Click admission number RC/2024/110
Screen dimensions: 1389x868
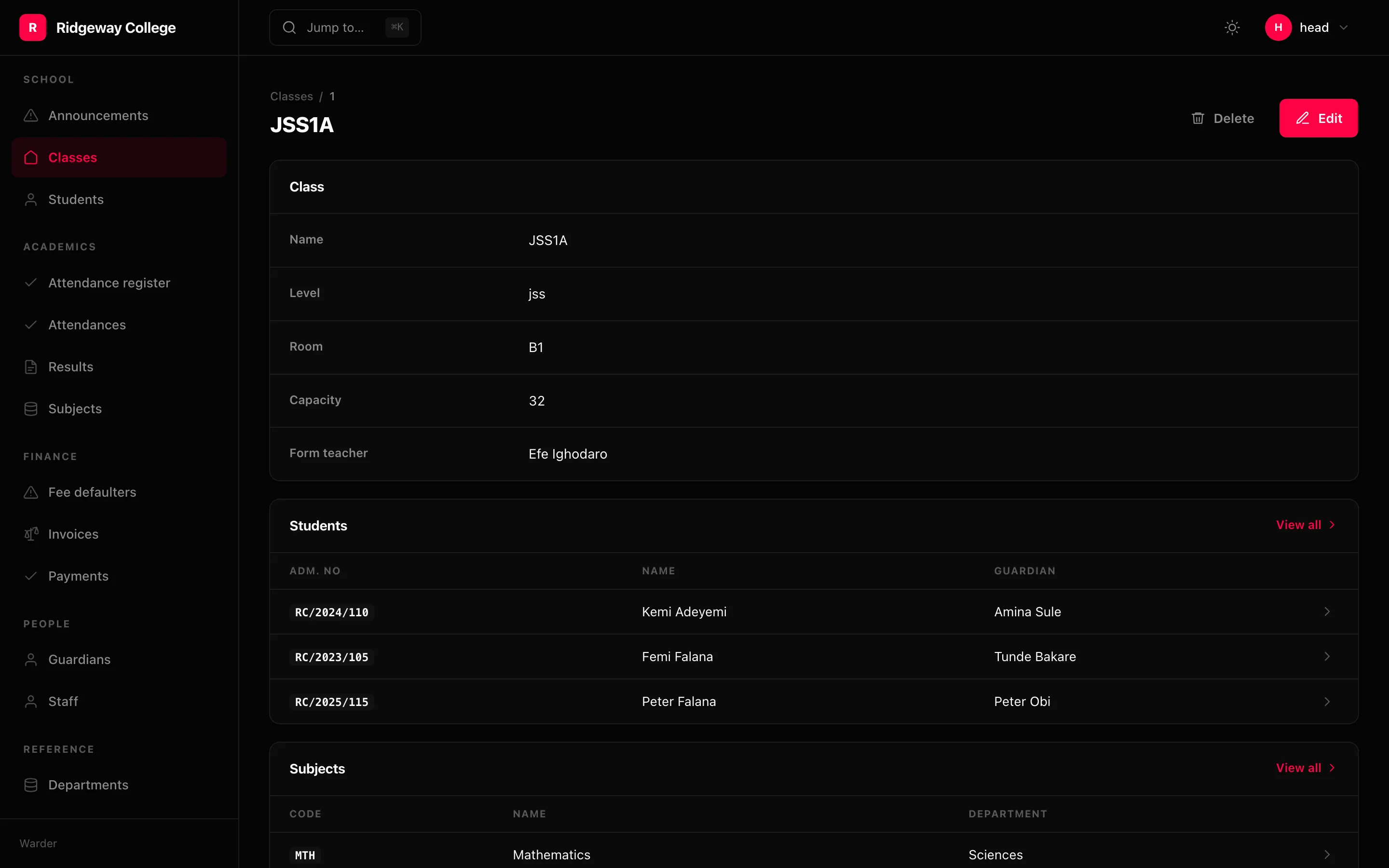coord(332,612)
